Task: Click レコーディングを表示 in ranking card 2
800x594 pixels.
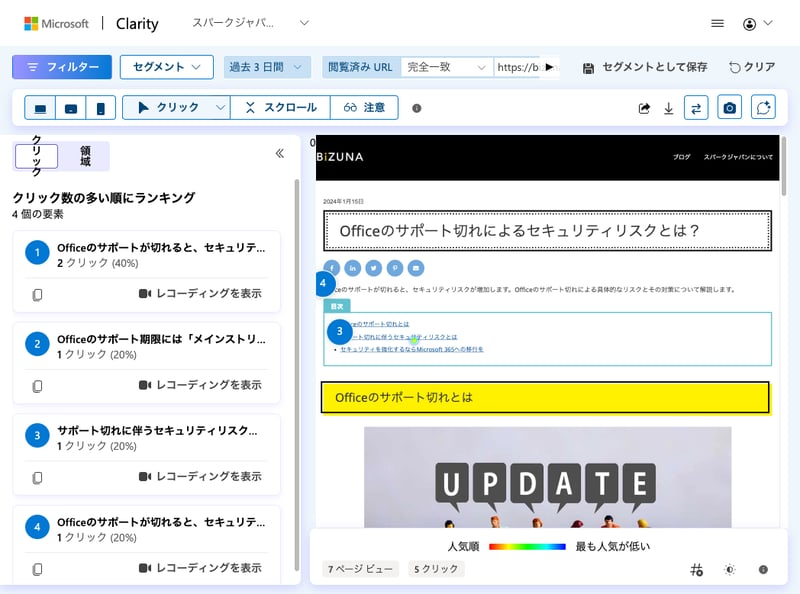Action: coord(200,385)
